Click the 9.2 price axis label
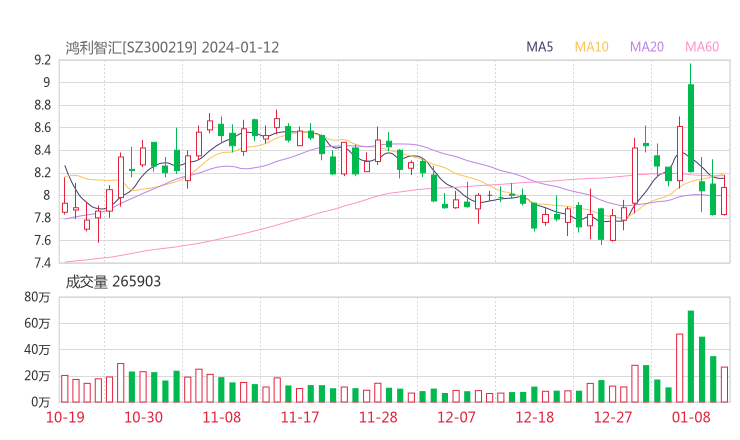 [x=42, y=60]
